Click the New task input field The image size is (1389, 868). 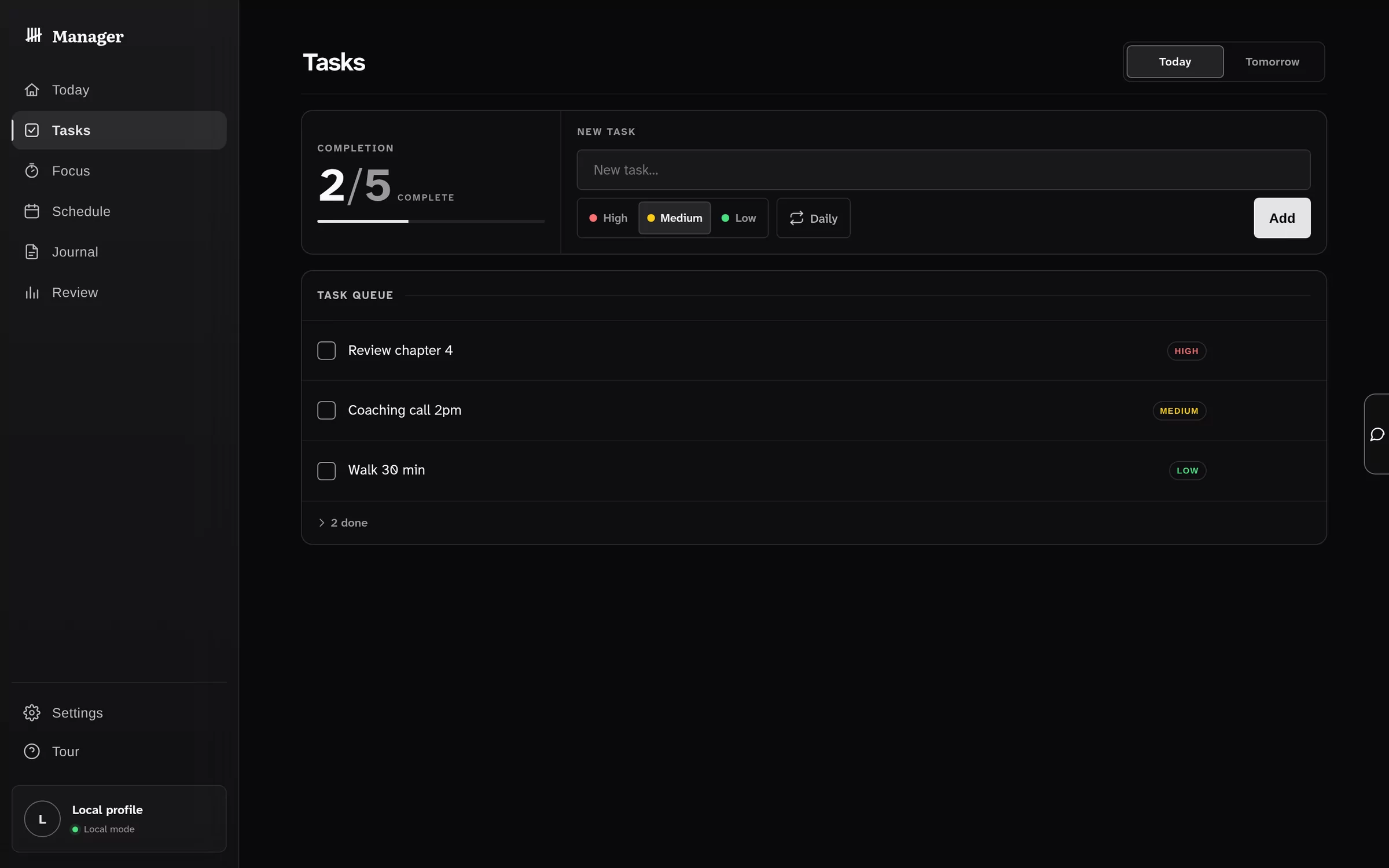point(943,170)
